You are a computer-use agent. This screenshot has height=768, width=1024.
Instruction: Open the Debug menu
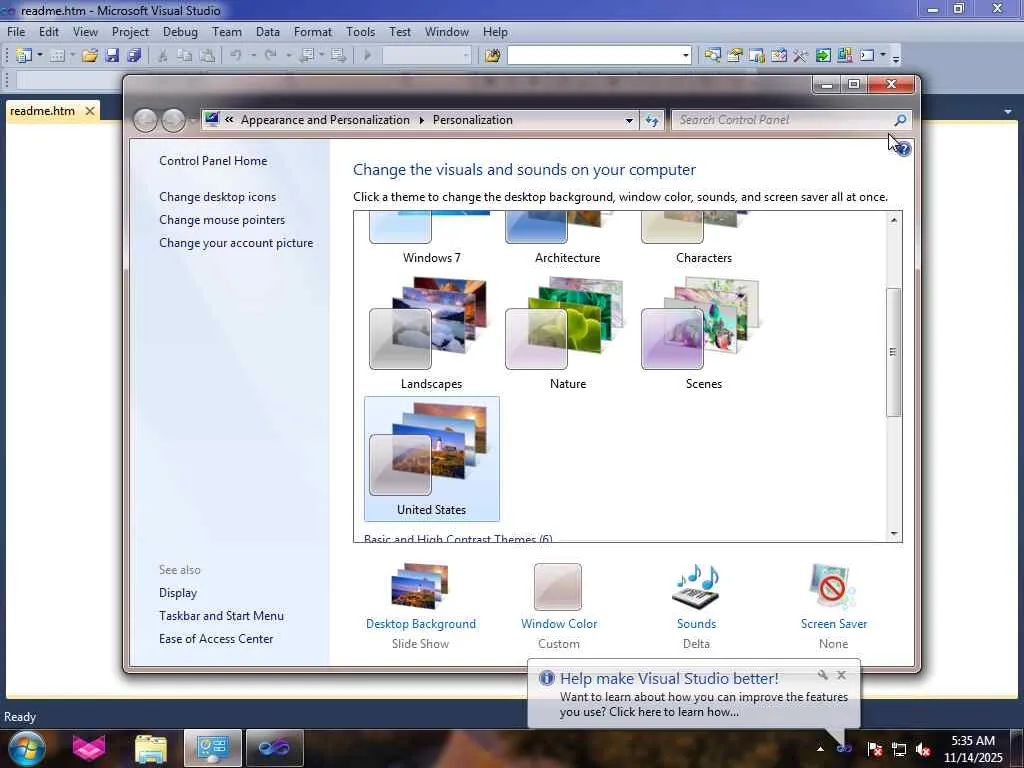pyautogui.click(x=180, y=31)
